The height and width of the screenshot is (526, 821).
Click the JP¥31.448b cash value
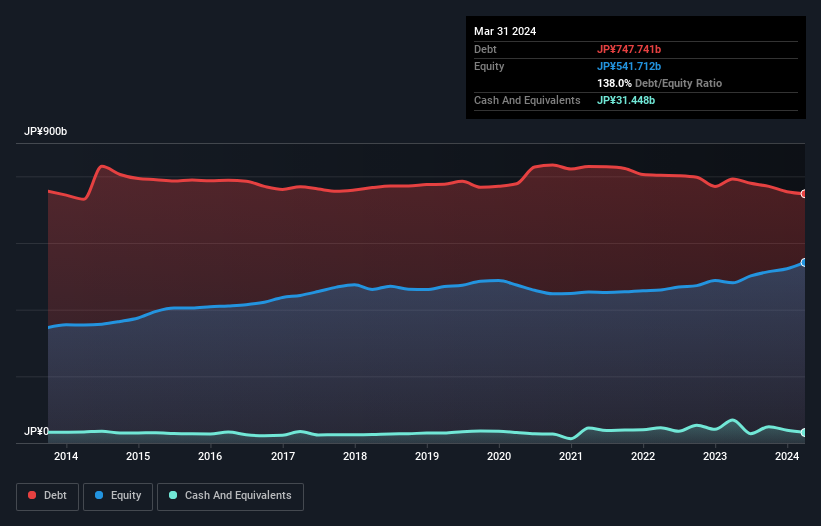626,100
